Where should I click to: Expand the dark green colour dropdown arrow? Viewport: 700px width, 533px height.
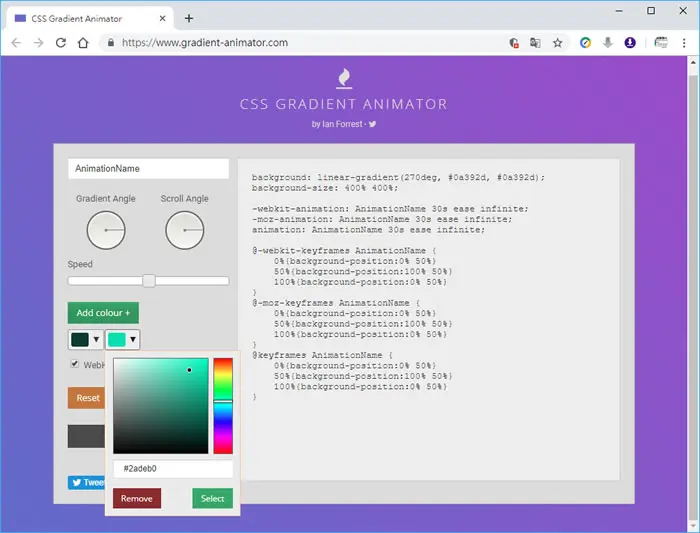point(96,340)
